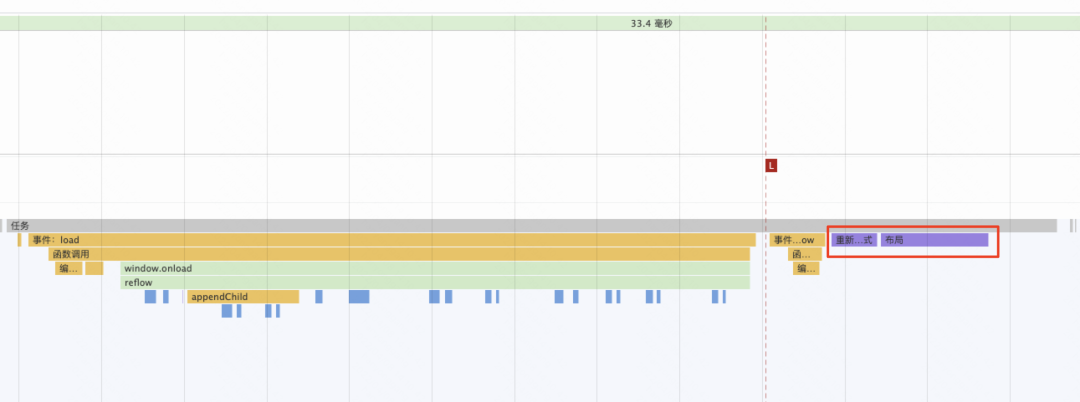Select the left 编... compile block
This screenshot has width=1080, height=402.
69,268
